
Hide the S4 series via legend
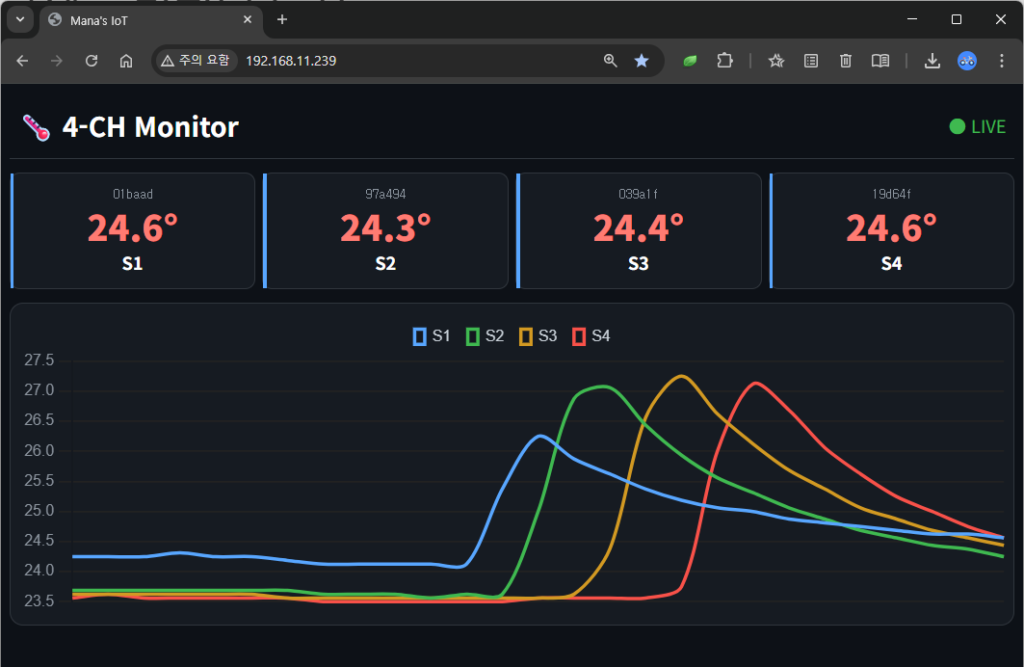pos(590,336)
